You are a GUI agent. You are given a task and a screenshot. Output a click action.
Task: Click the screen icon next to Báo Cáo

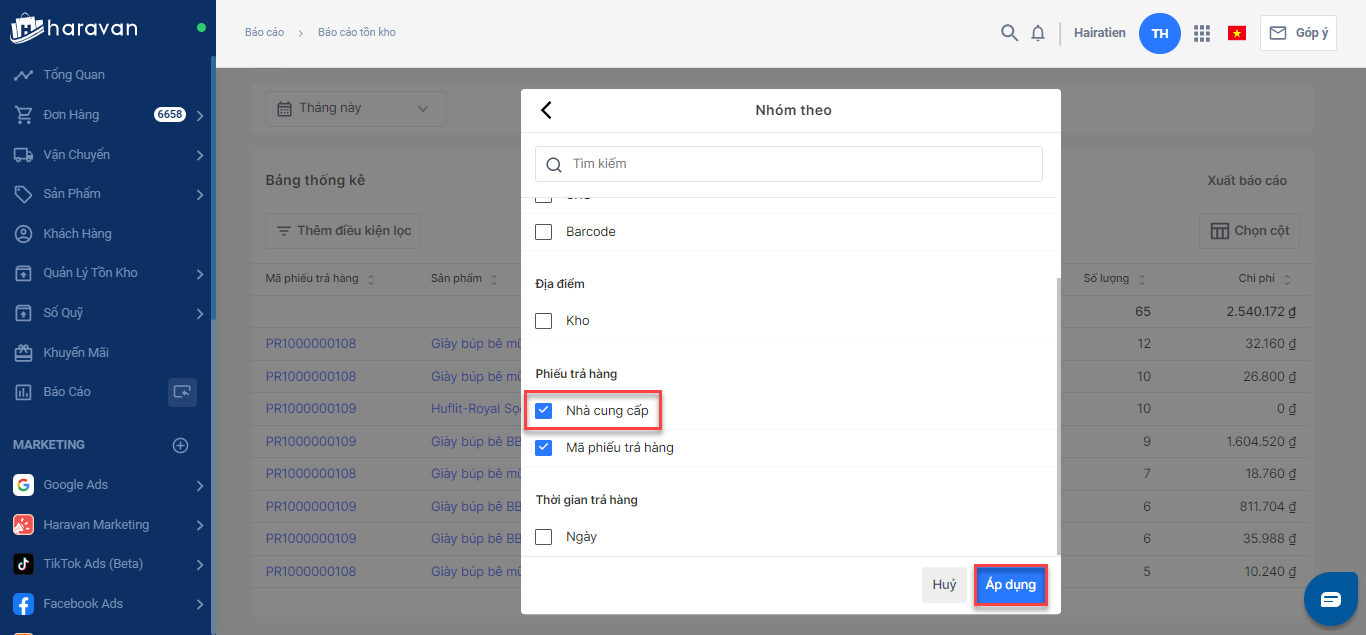(182, 392)
